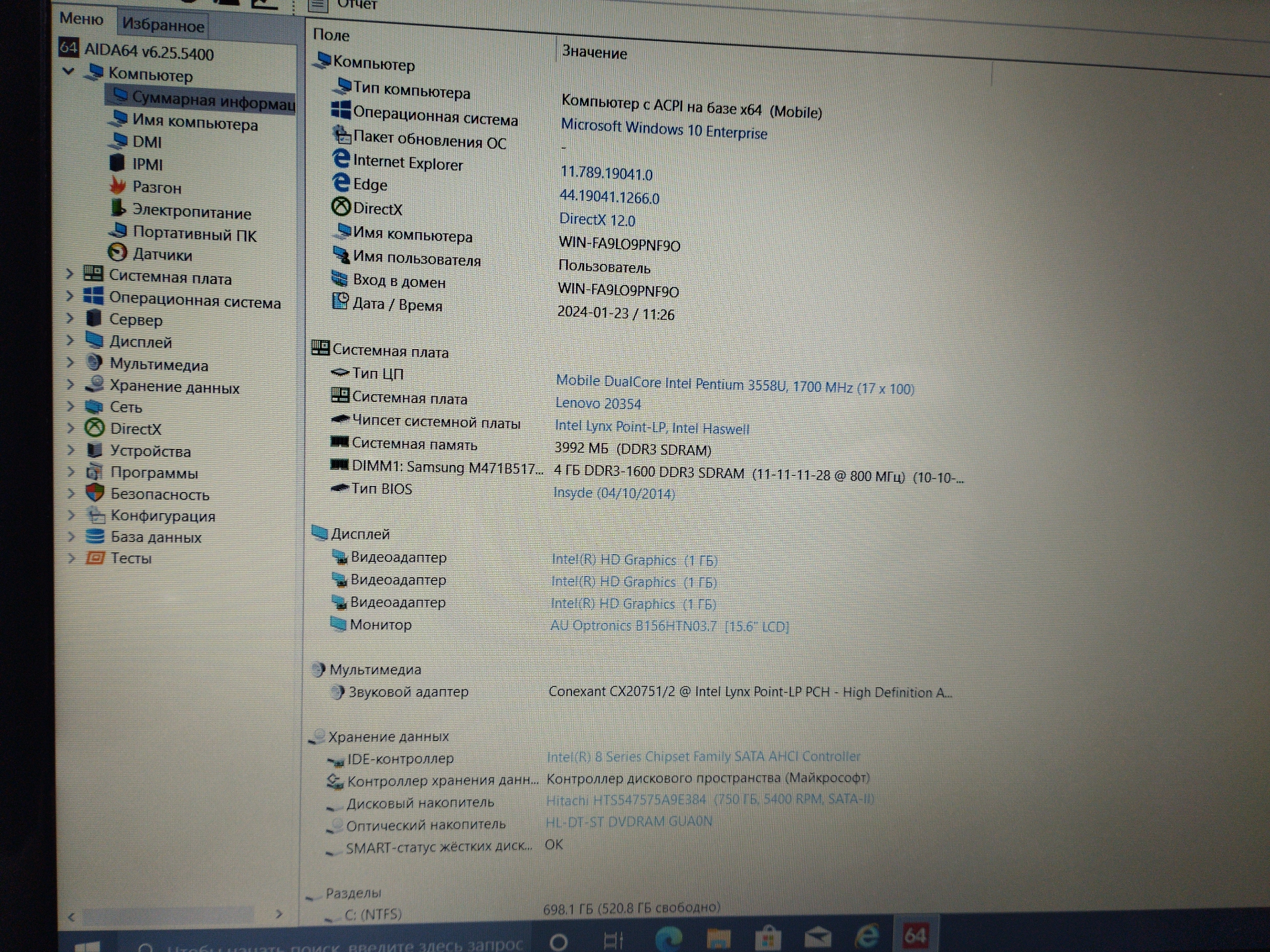
Task: Switch to the Избранное tab
Action: tap(163, 25)
